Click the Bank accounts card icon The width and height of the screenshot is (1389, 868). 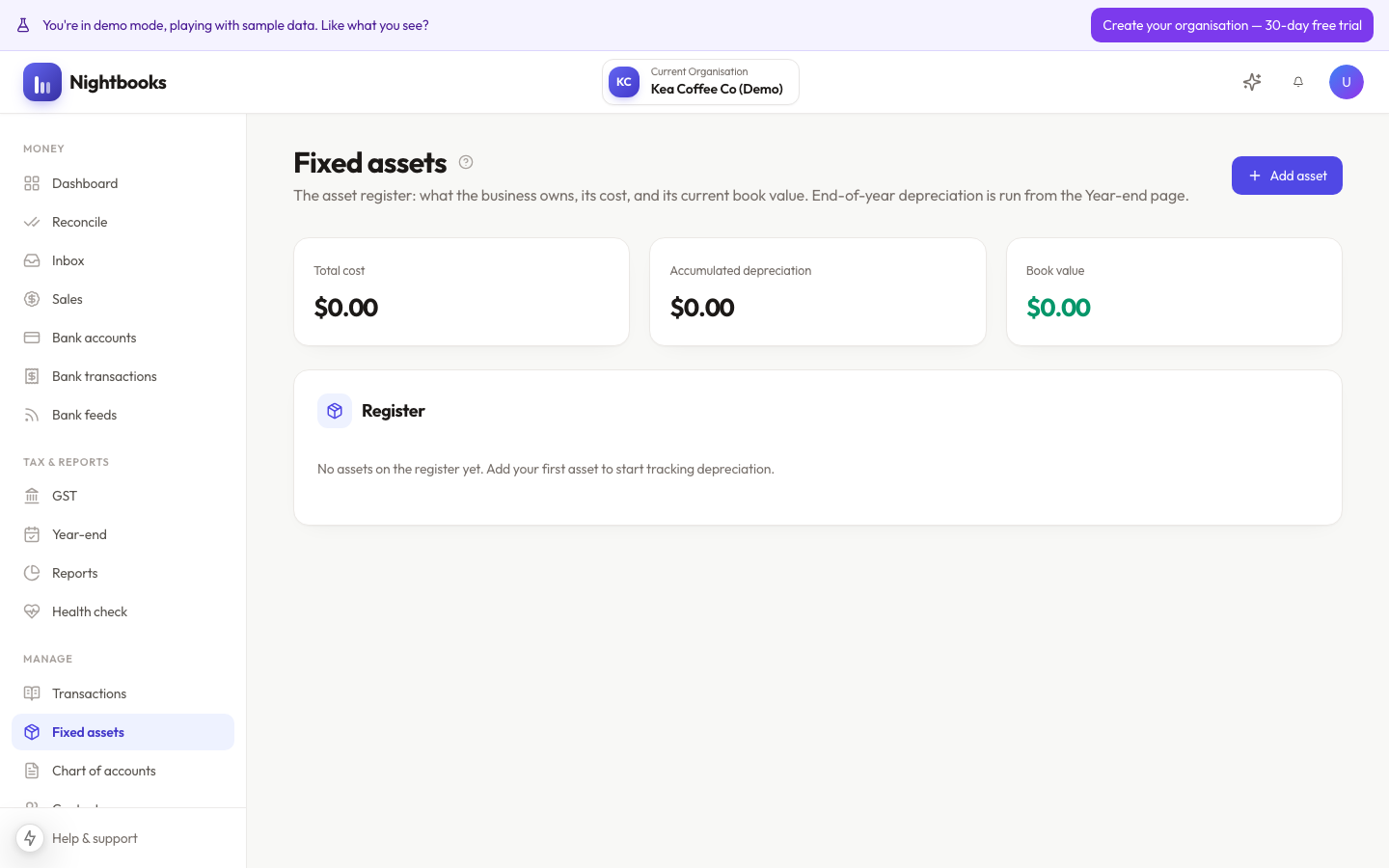(x=32, y=338)
